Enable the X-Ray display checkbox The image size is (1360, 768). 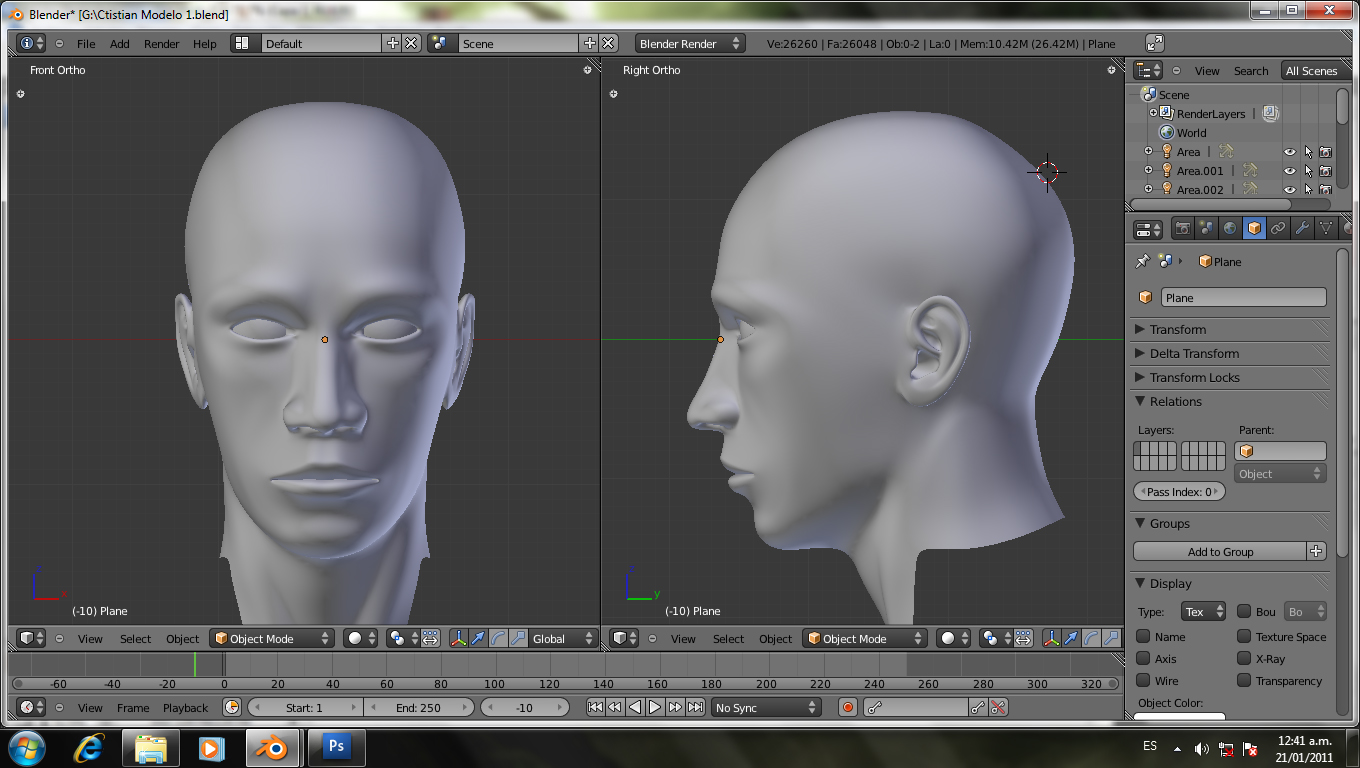pyautogui.click(x=1244, y=659)
